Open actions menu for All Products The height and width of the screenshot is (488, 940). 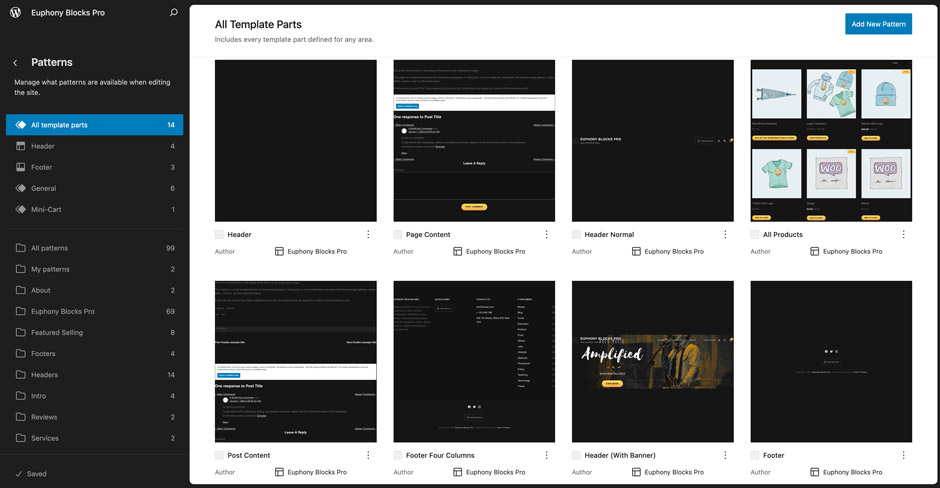[x=903, y=235]
